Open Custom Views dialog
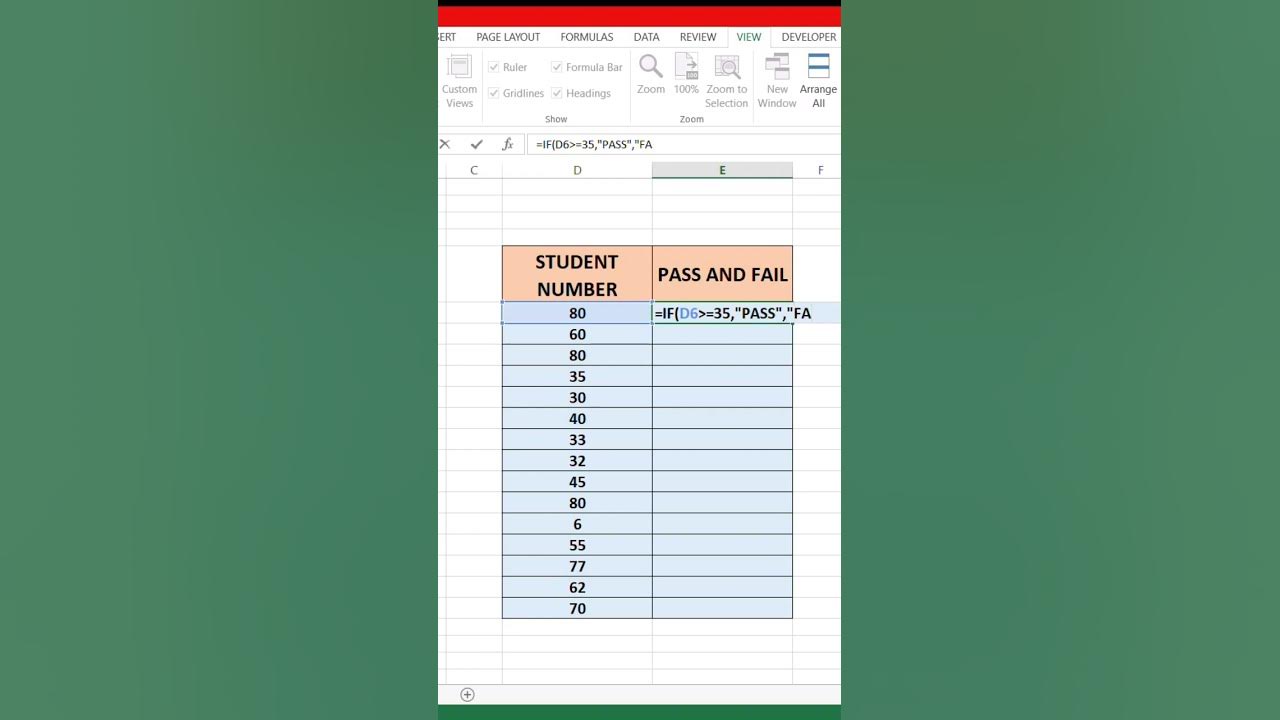 (459, 82)
